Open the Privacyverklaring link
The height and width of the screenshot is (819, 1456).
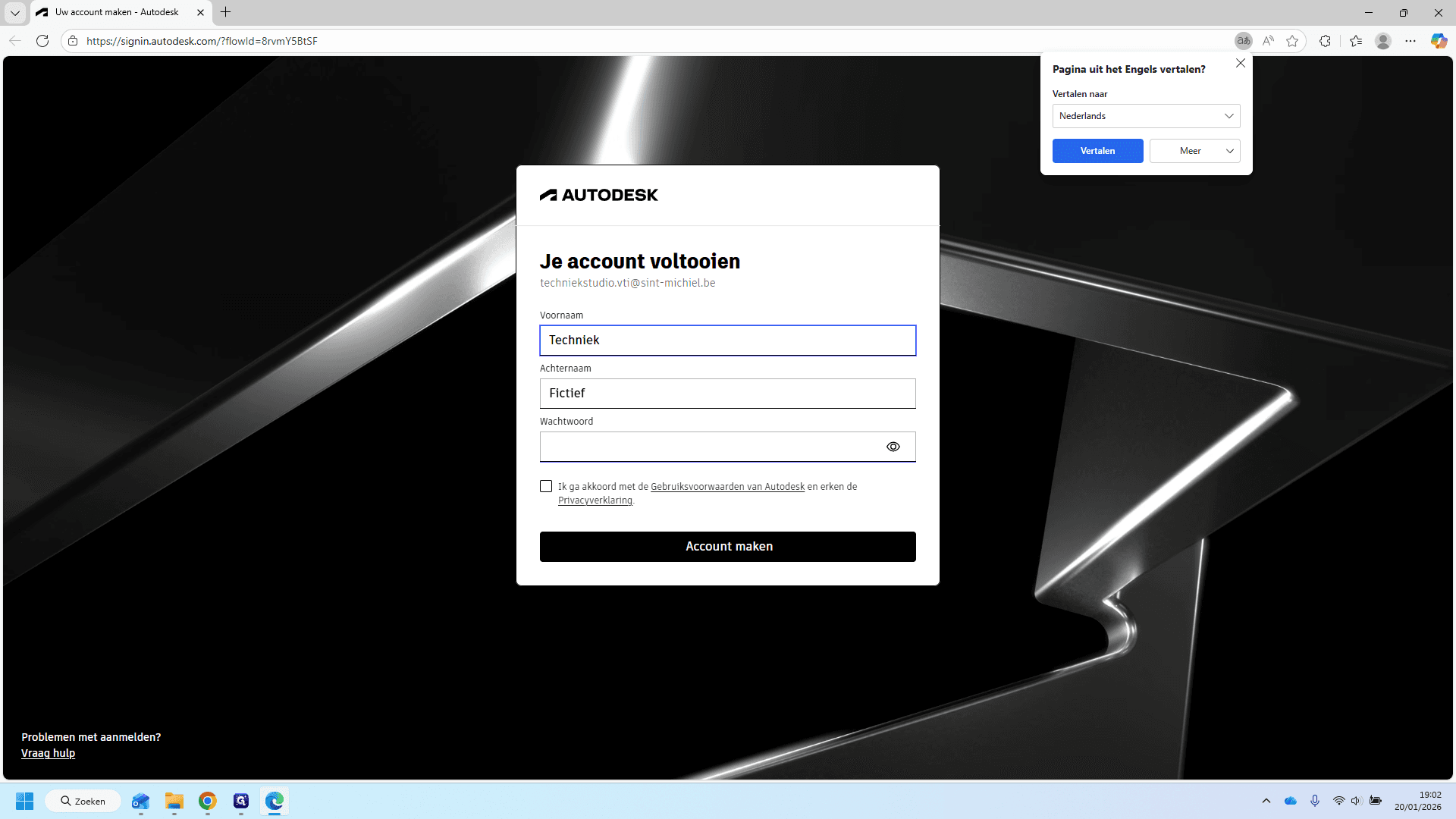pos(595,500)
